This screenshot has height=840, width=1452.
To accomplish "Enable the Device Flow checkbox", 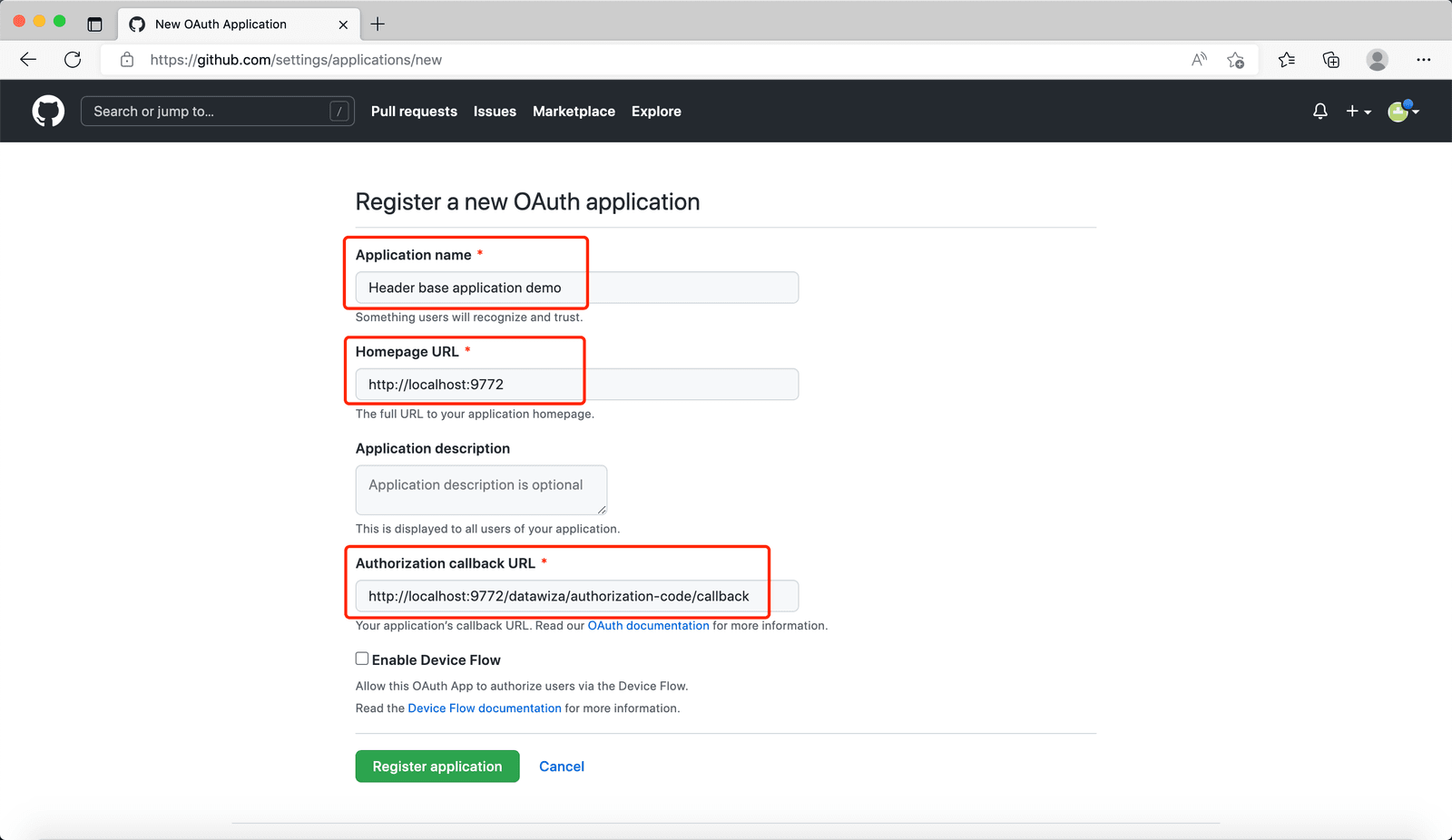I will tap(362, 659).
